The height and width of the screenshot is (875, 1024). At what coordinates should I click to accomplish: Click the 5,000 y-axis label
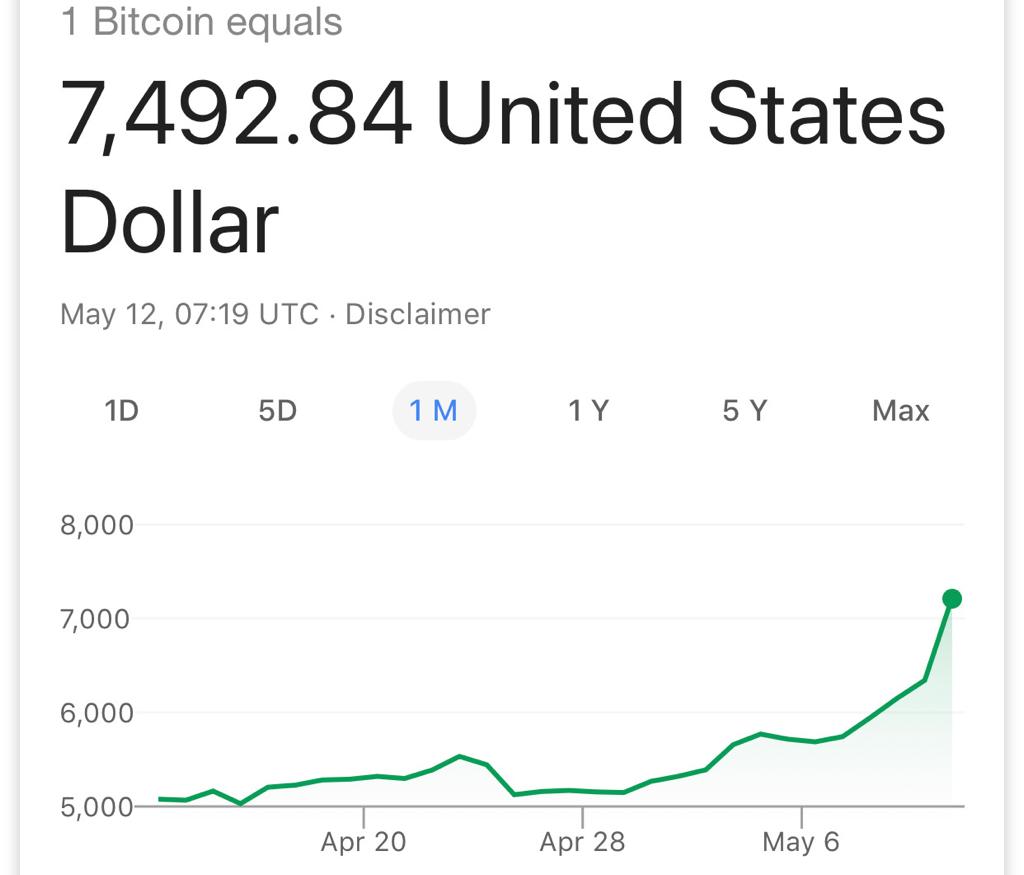[97, 807]
